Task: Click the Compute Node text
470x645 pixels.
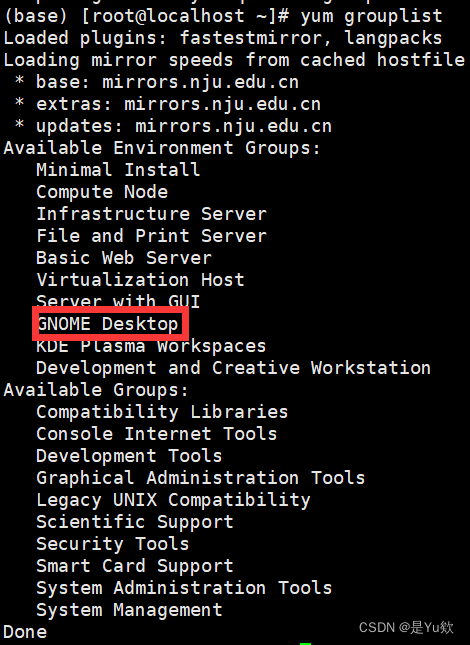Action: [x=102, y=192]
